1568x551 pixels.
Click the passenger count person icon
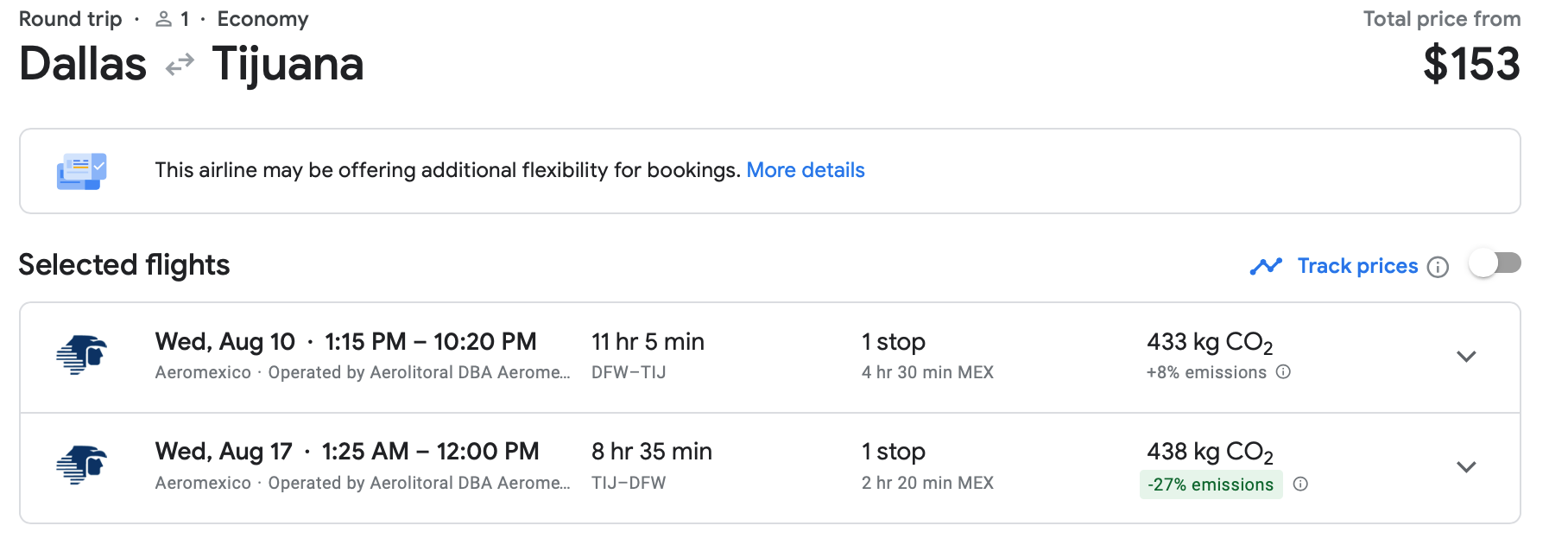[x=163, y=19]
